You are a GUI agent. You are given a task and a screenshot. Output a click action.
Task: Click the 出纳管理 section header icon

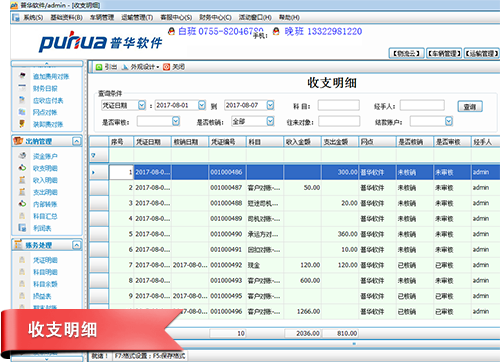(18, 141)
